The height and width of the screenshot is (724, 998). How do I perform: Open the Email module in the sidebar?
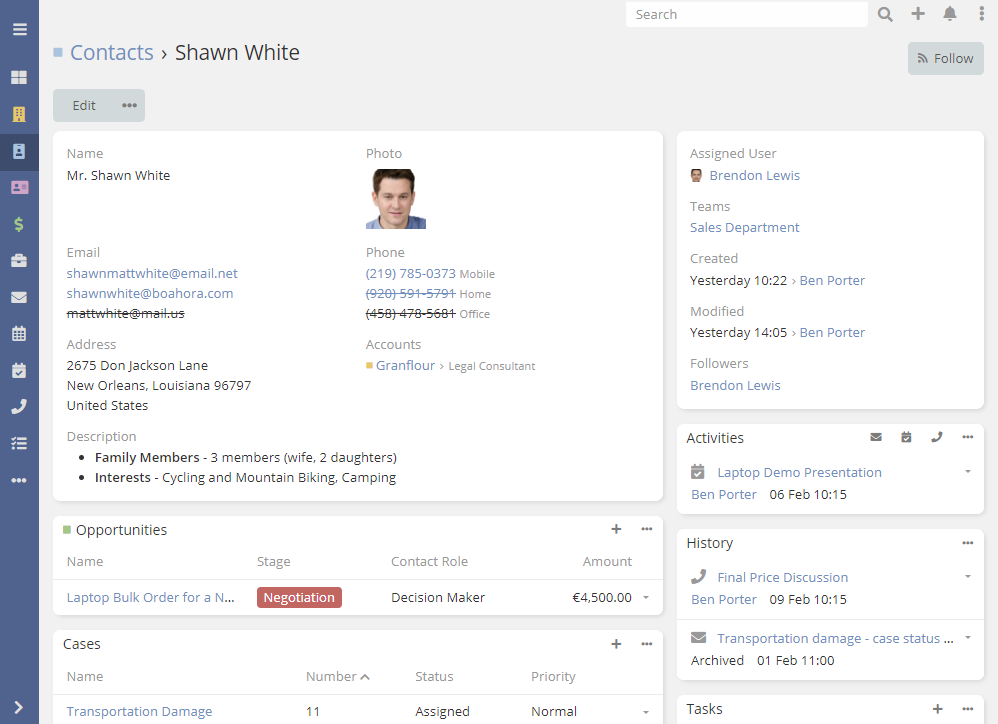click(x=18, y=297)
